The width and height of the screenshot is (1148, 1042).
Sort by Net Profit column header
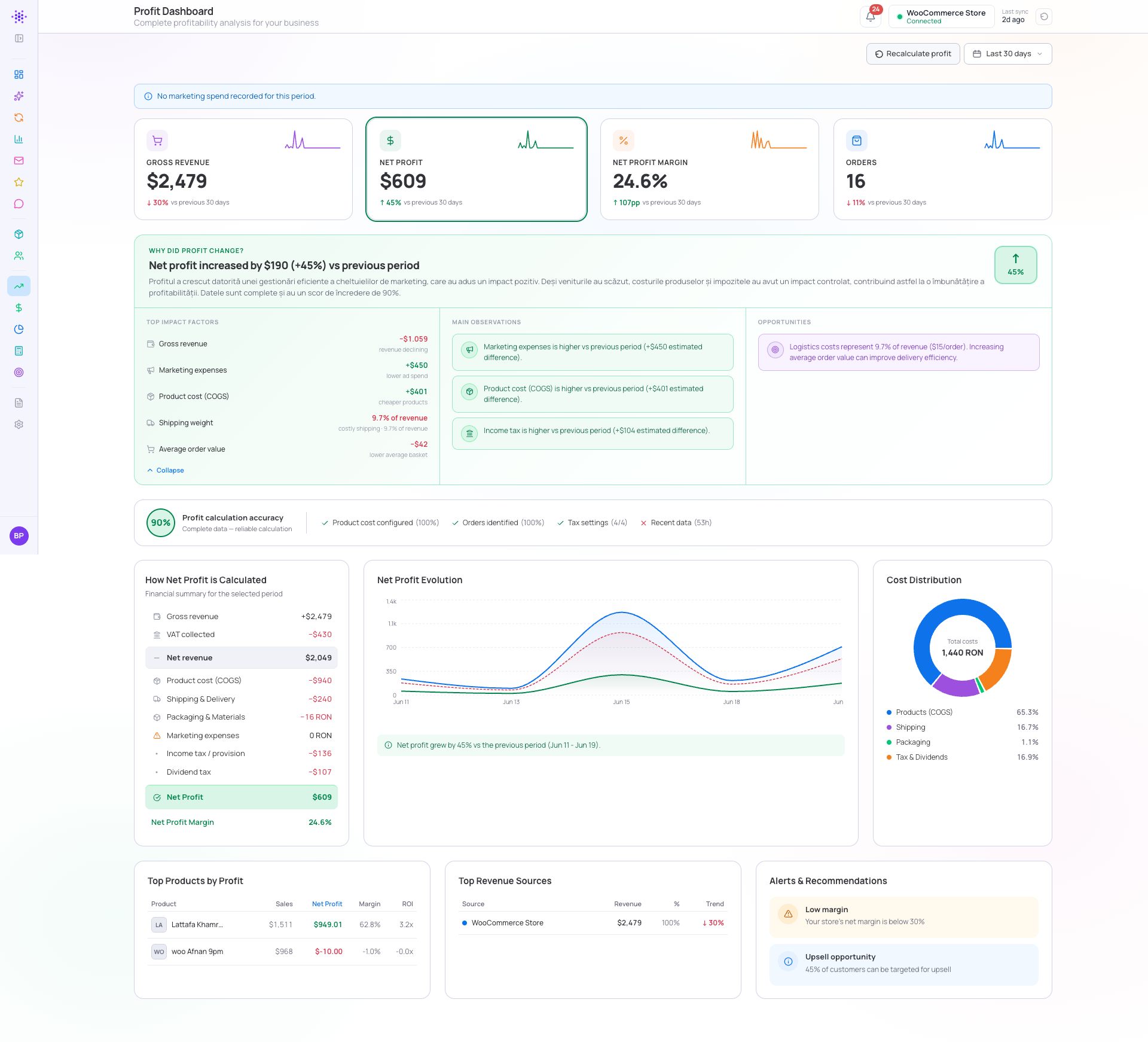click(327, 904)
